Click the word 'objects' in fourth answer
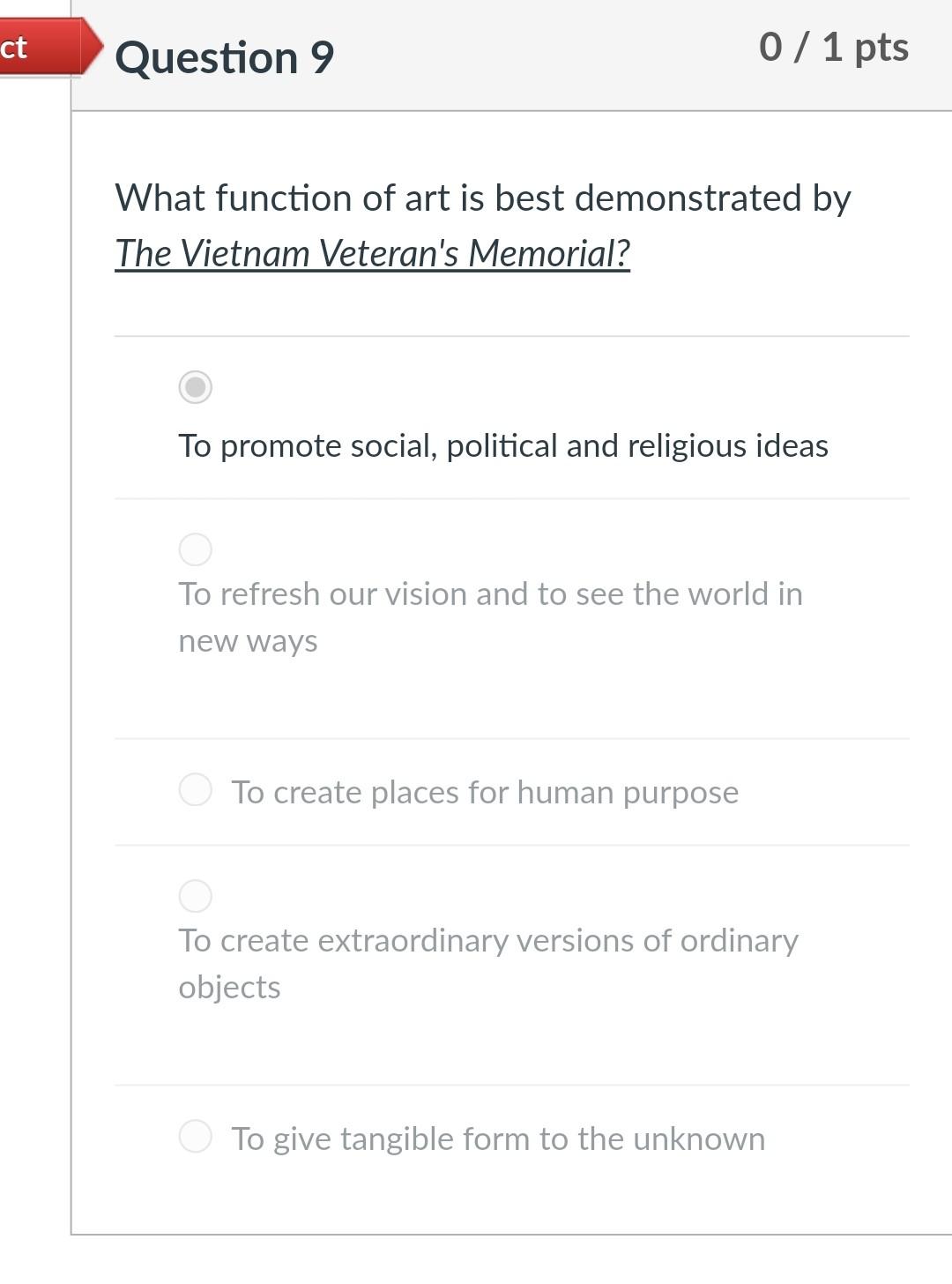 pos(229,988)
